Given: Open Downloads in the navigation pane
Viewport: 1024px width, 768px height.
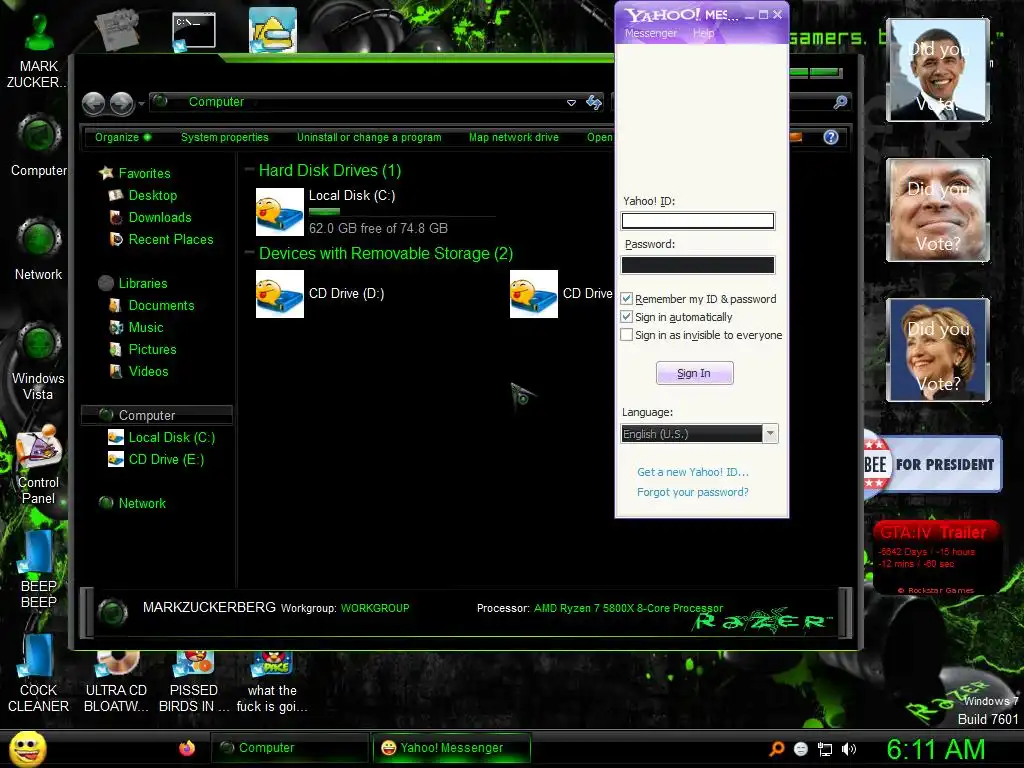Looking at the screenshot, I should [x=160, y=217].
